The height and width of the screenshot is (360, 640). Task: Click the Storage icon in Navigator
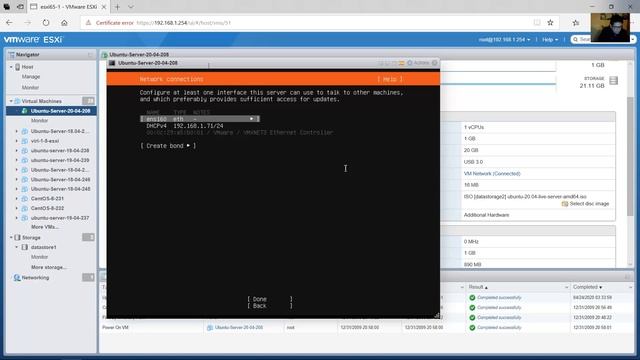[17, 237]
